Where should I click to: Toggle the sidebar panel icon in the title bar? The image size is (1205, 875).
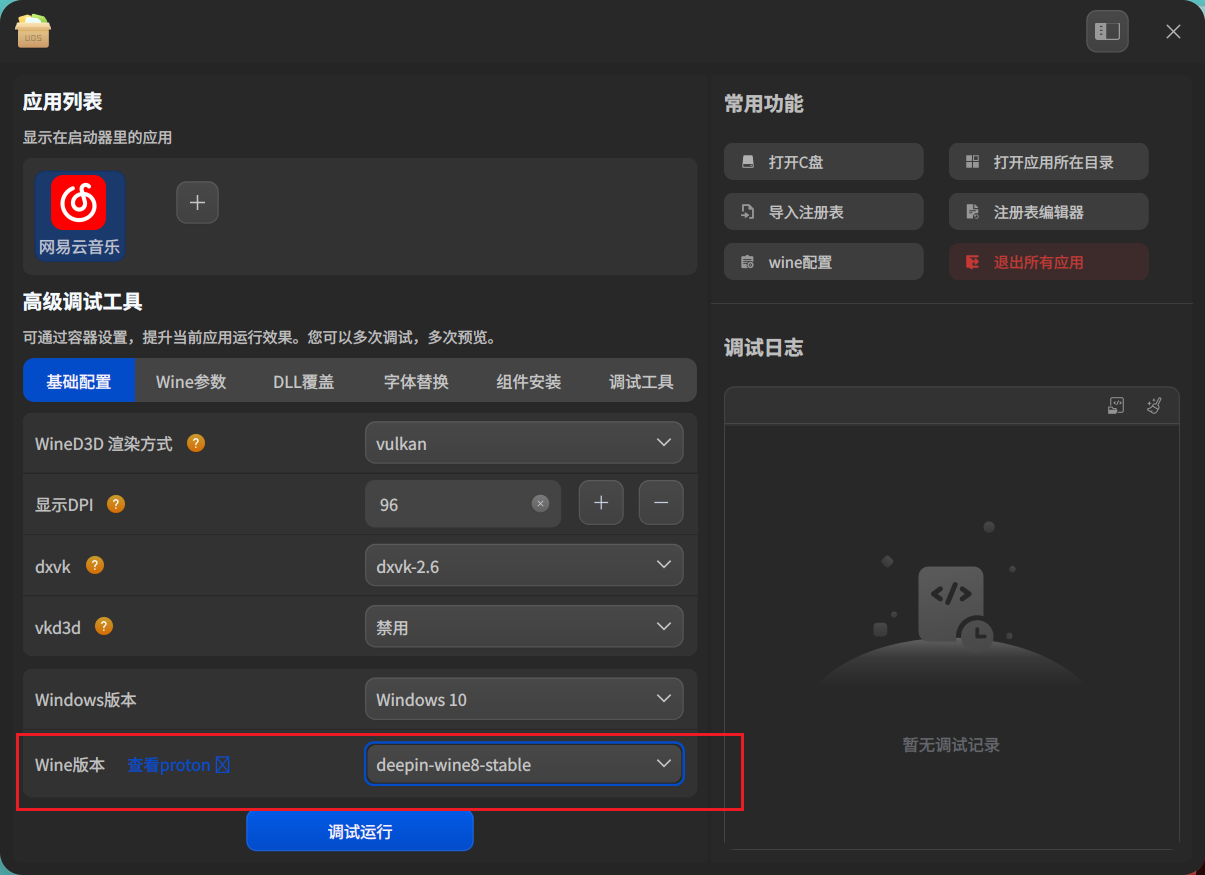[1108, 31]
